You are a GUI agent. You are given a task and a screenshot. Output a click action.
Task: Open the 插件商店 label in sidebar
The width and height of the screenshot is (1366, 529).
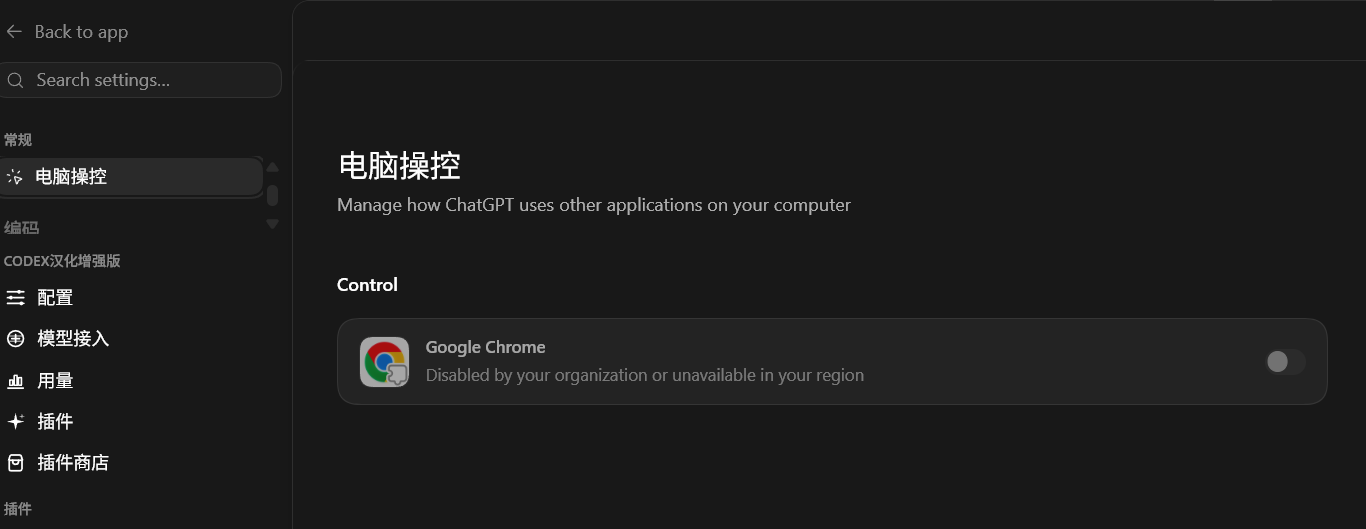click(73, 463)
